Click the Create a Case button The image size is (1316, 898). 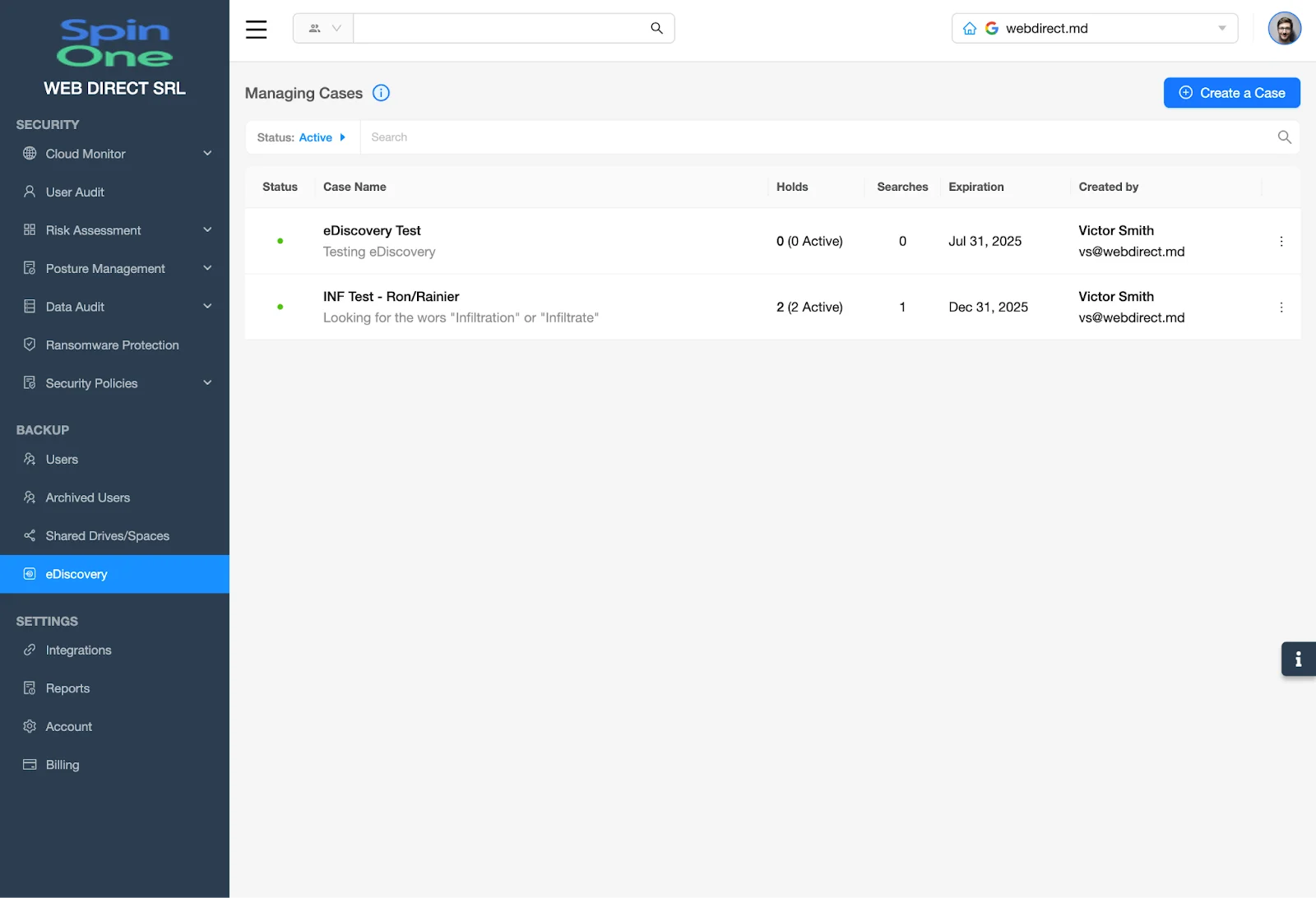pos(1231,93)
